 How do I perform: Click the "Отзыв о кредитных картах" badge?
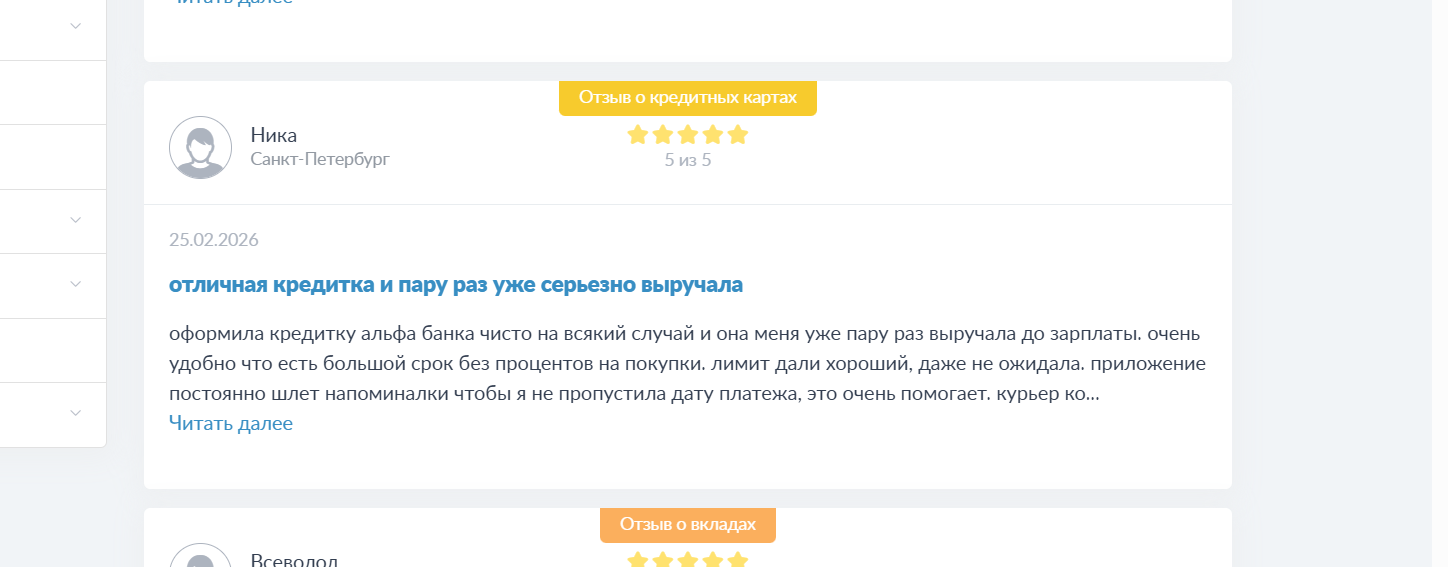point(688,98)
